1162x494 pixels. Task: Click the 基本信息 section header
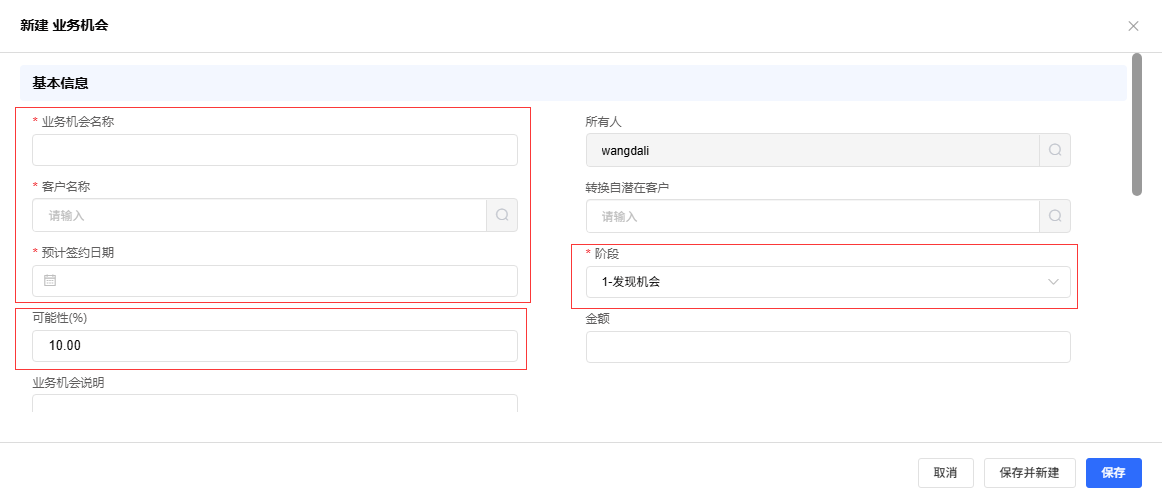(61, 83)
